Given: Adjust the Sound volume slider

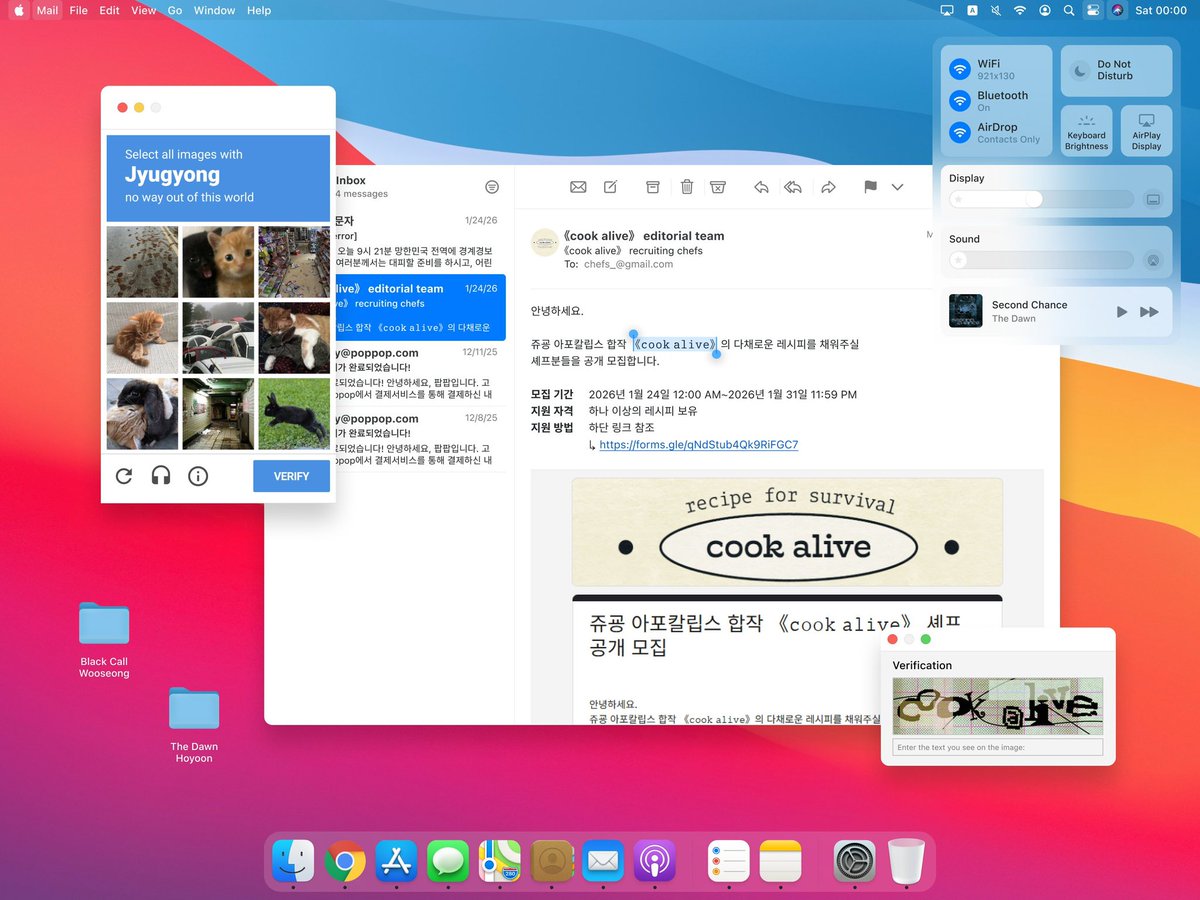Looking at the screenshot, I should [x=1041, y=260].
